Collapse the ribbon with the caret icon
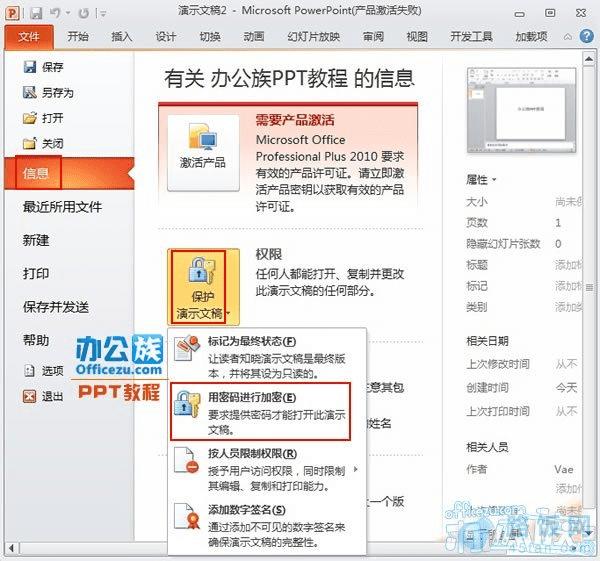Screen dimensions: 600x561 [568, 37]
